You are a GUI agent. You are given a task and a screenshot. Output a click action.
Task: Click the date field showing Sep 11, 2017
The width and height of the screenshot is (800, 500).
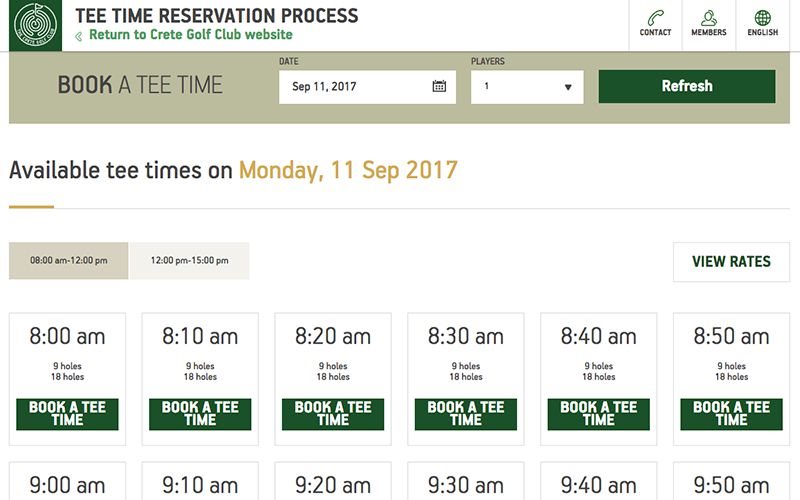355,87
